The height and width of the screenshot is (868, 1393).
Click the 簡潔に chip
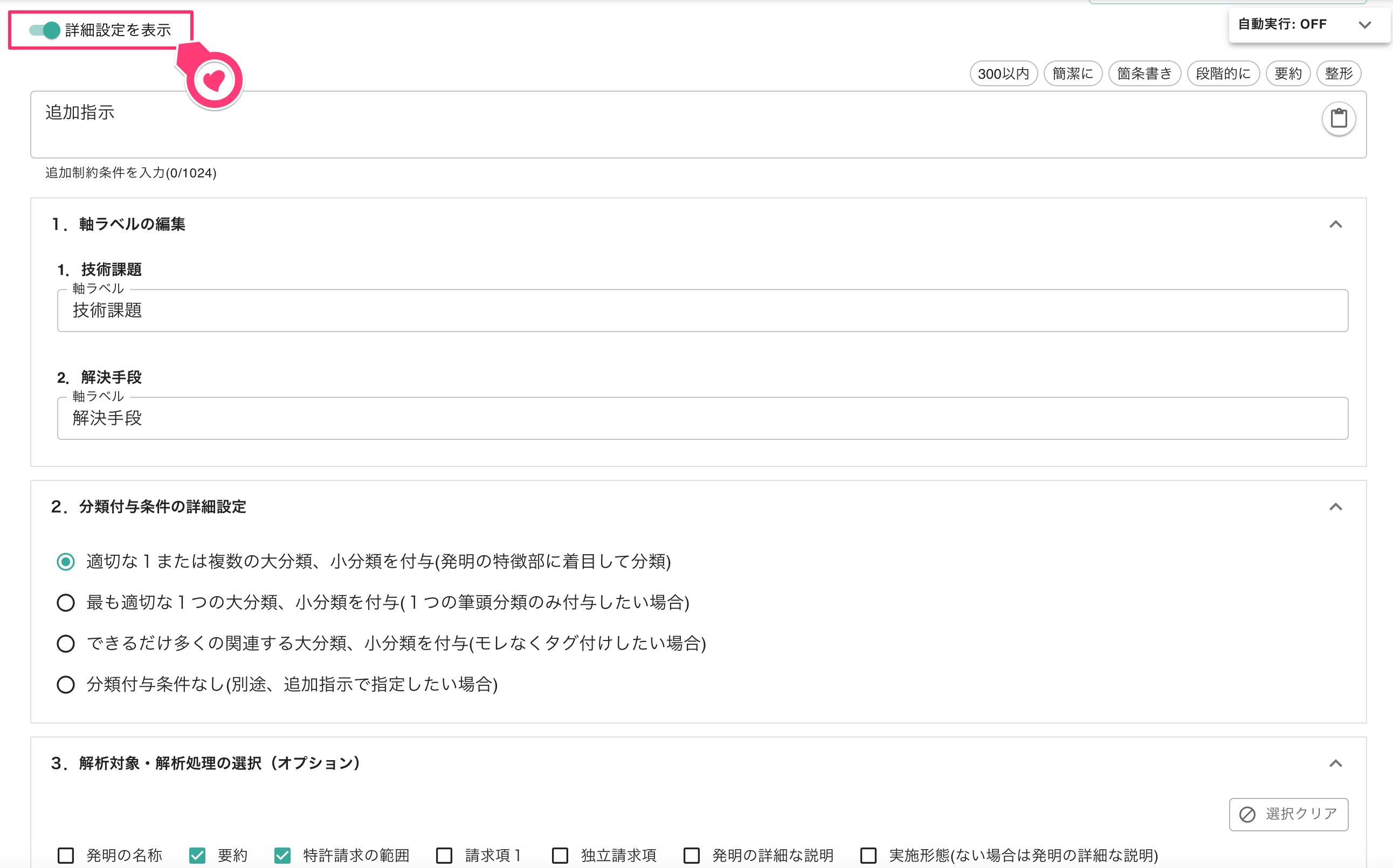tap(1073, 73)
